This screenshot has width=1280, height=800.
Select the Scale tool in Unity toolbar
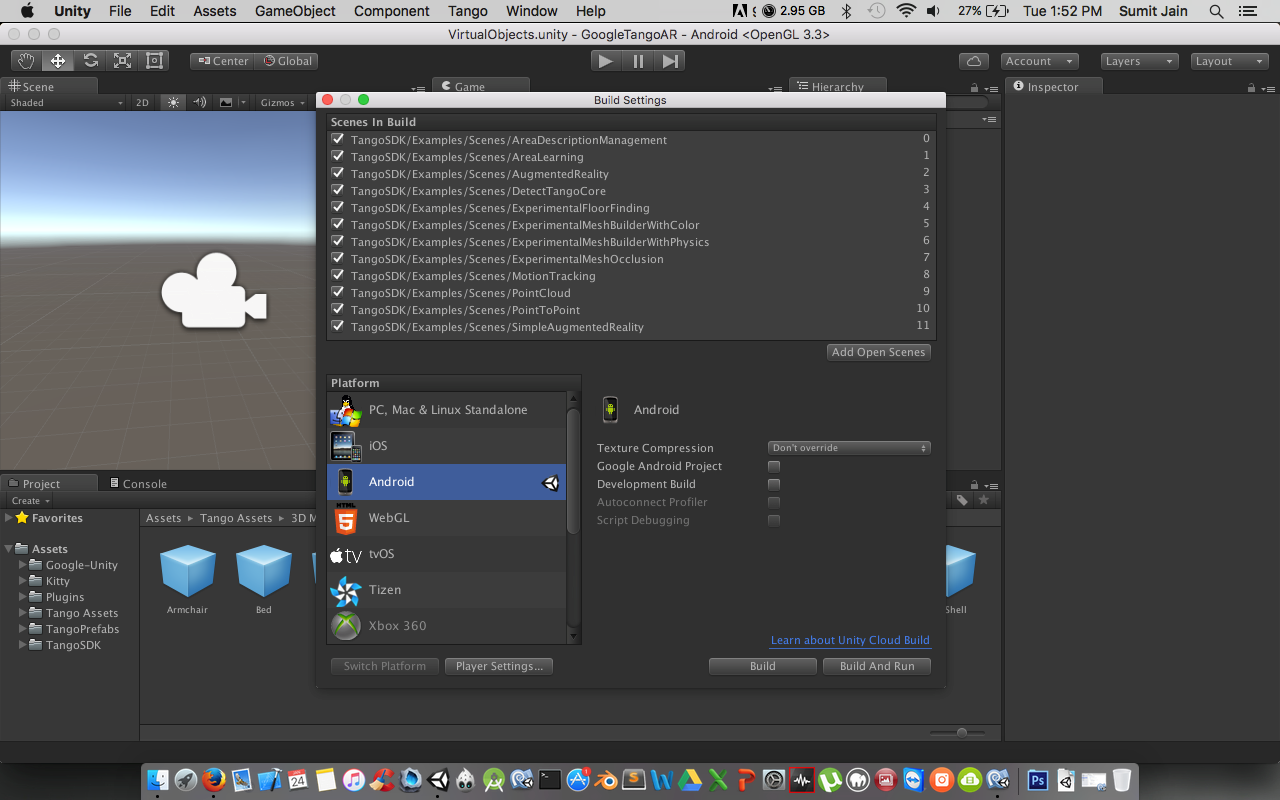click(x=122, y=61)
